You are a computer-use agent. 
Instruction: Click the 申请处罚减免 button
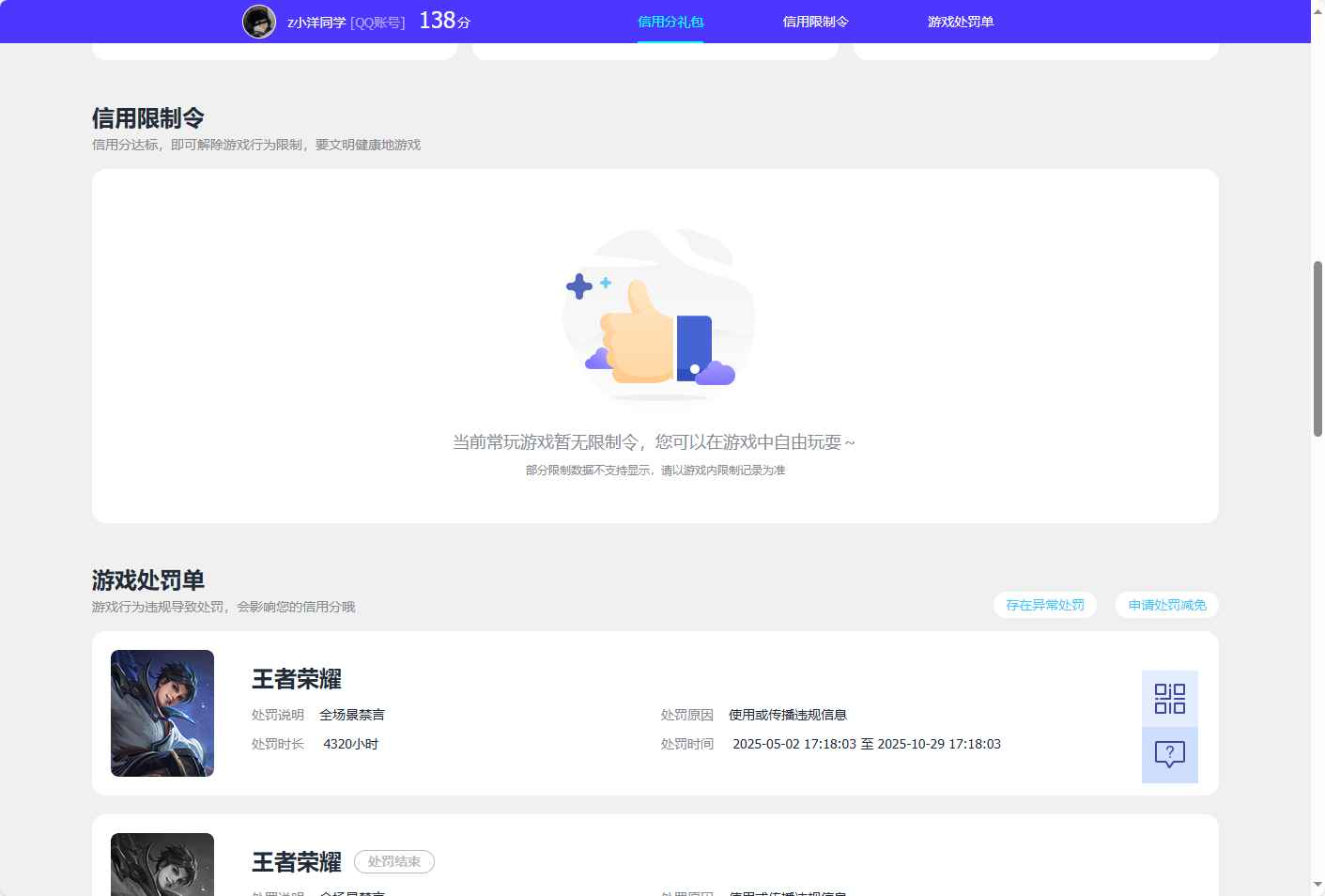pyautogui.click(x=1167, y=605)
